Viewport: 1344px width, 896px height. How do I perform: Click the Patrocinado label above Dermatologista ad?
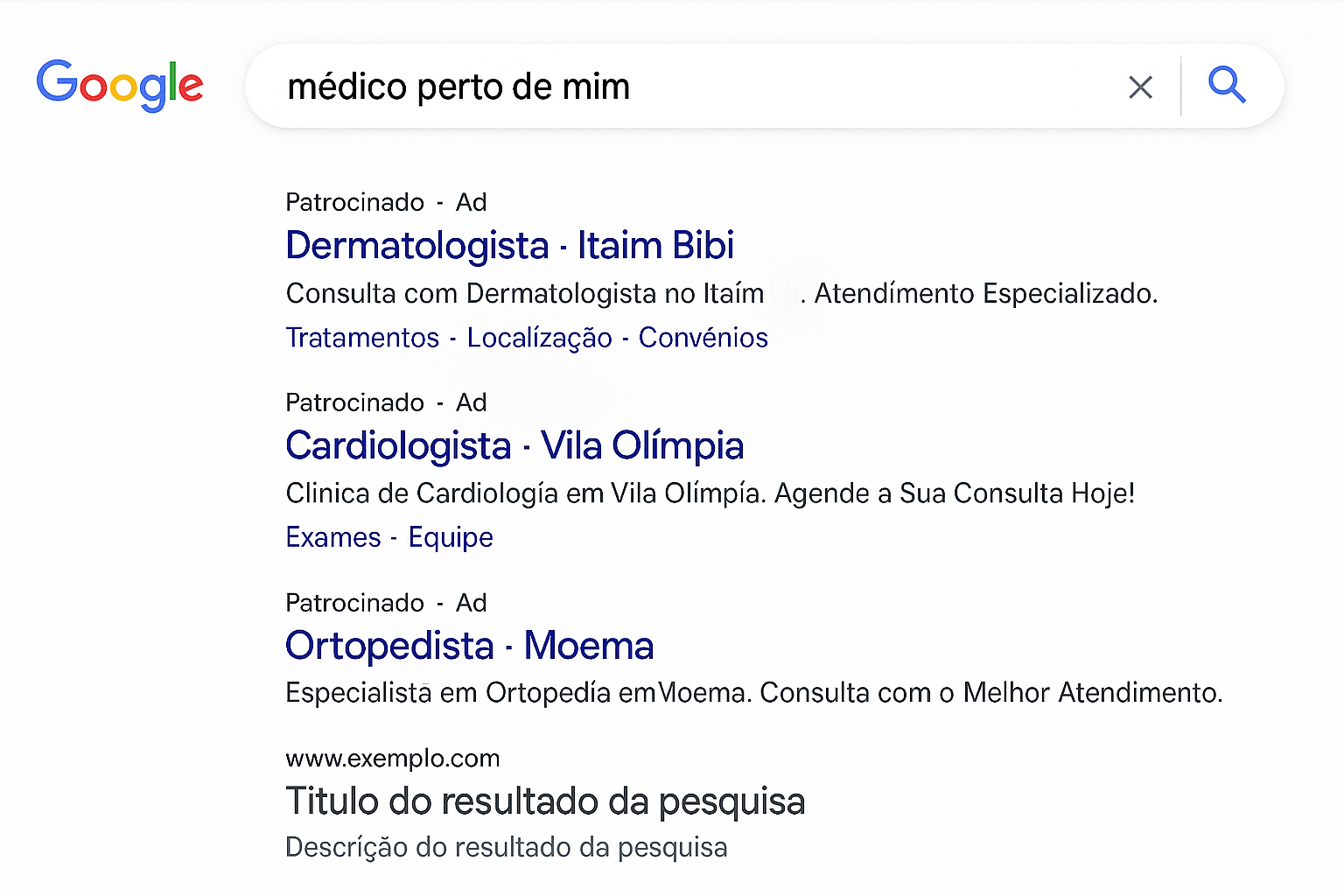(354, 203)
